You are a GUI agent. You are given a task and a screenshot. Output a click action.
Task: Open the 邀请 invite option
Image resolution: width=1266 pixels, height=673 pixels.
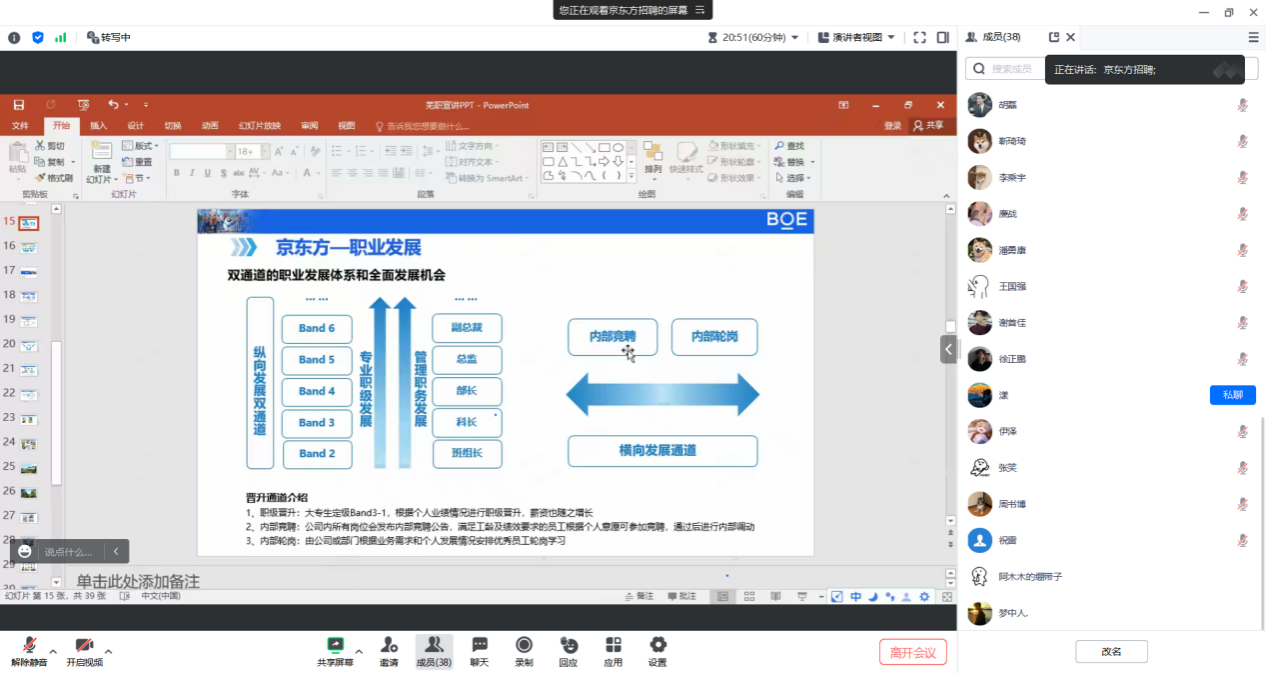point(389,652)
